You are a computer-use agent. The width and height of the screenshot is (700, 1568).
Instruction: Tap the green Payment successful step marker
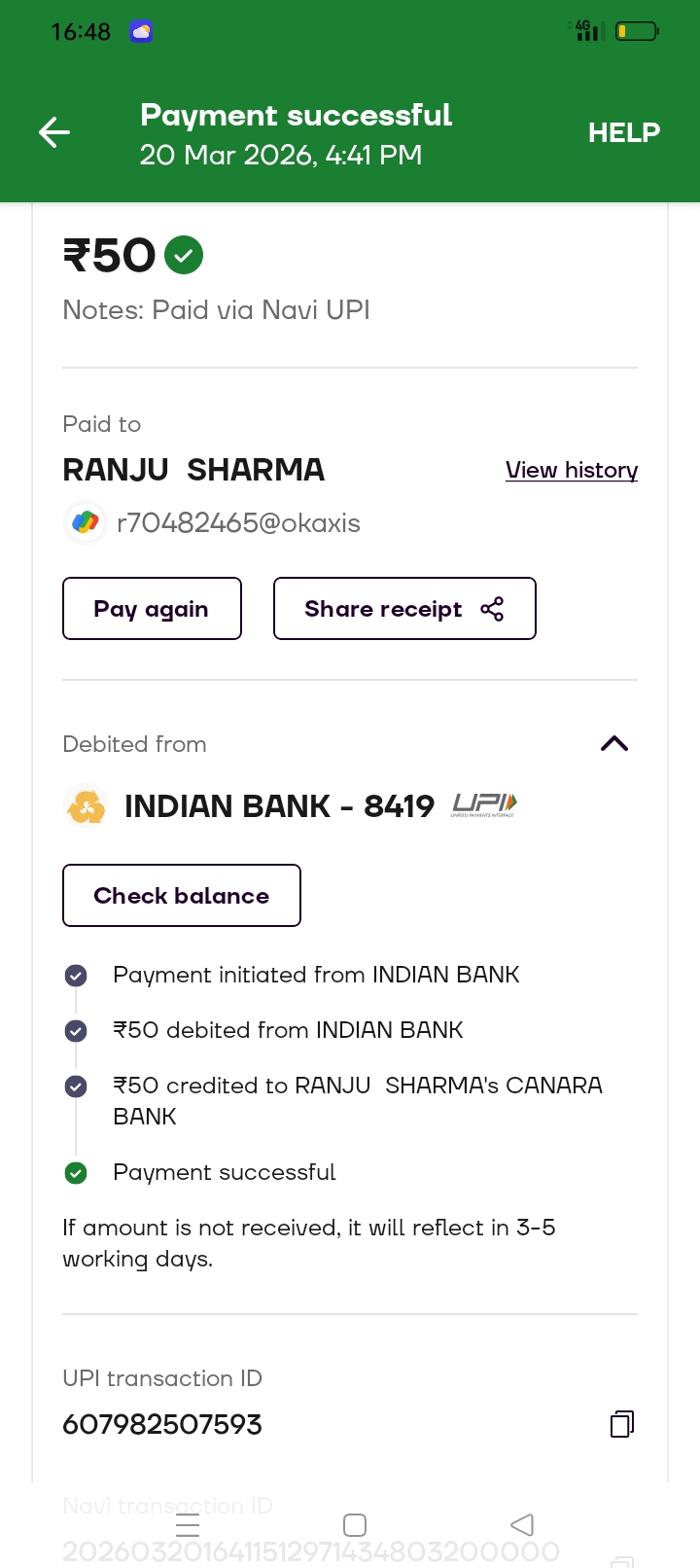pyautogui.click(x=76, y=1173)
